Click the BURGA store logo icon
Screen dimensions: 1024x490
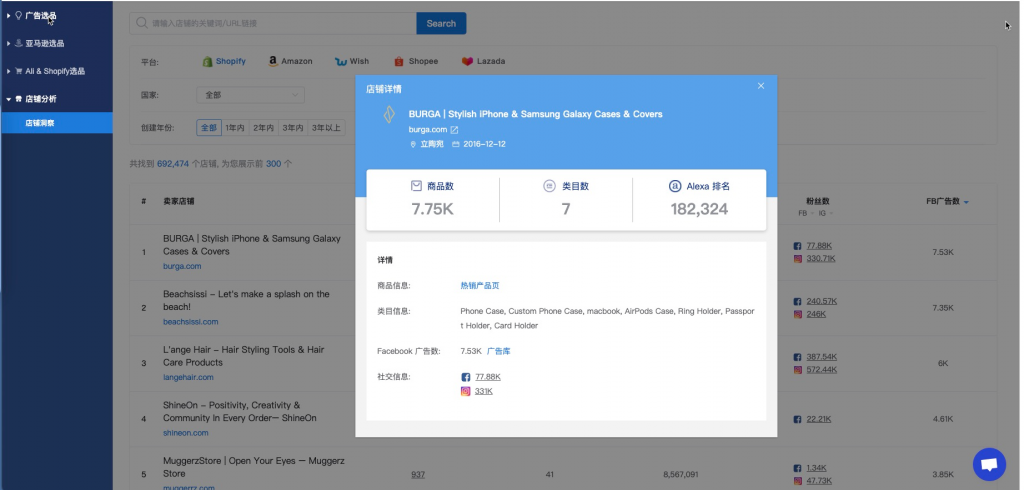[389, 114]
